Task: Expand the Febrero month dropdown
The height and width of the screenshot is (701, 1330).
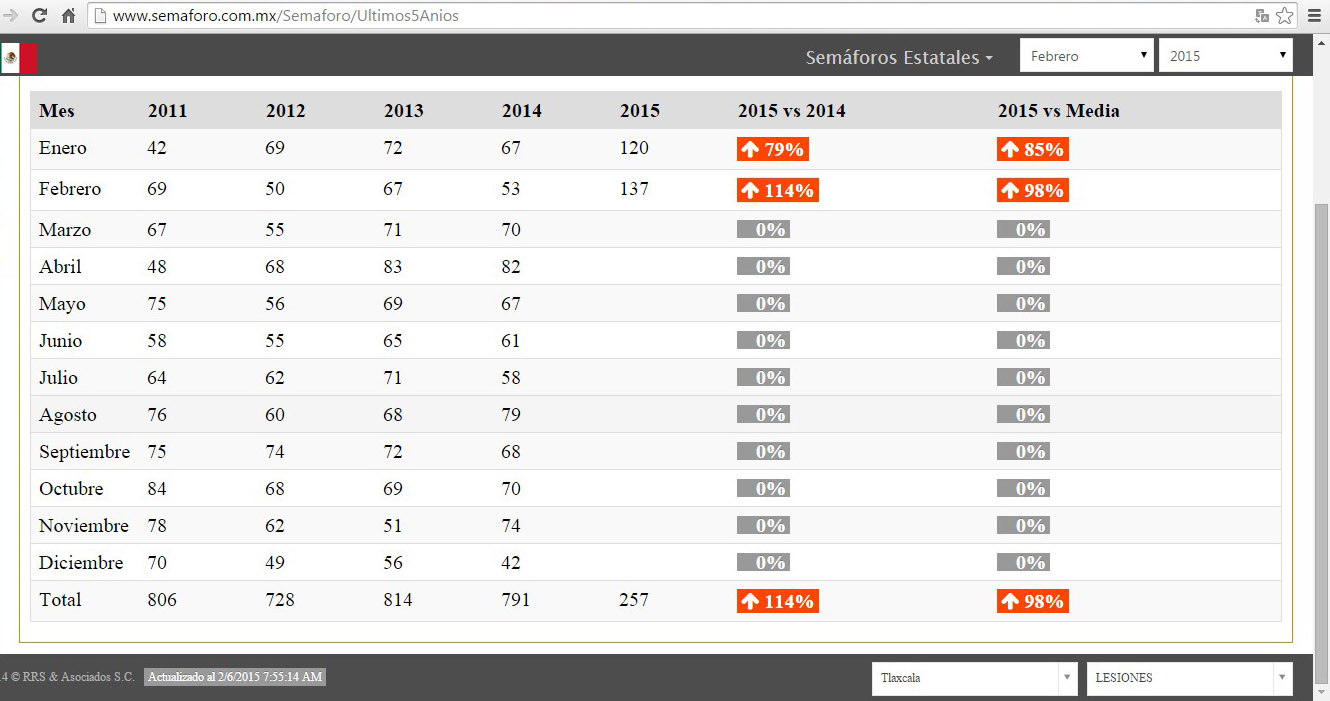Action: 1086,56
